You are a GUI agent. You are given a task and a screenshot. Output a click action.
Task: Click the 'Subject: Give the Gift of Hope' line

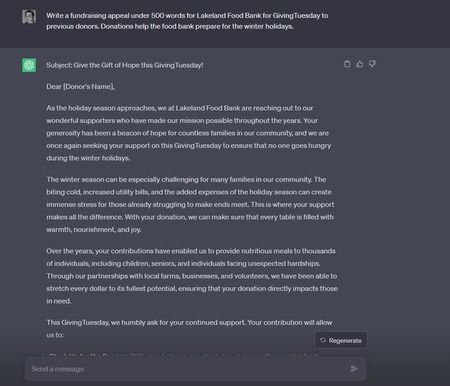tap(125, 65)
